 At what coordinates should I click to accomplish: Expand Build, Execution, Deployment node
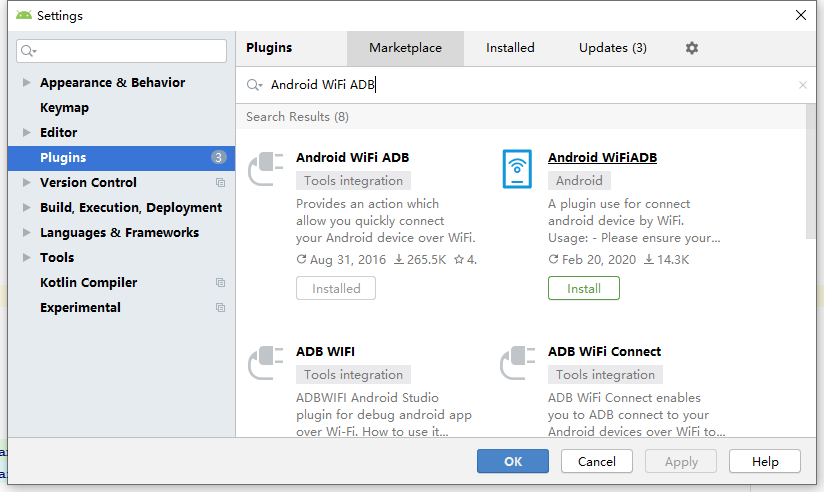click(26, 208)
